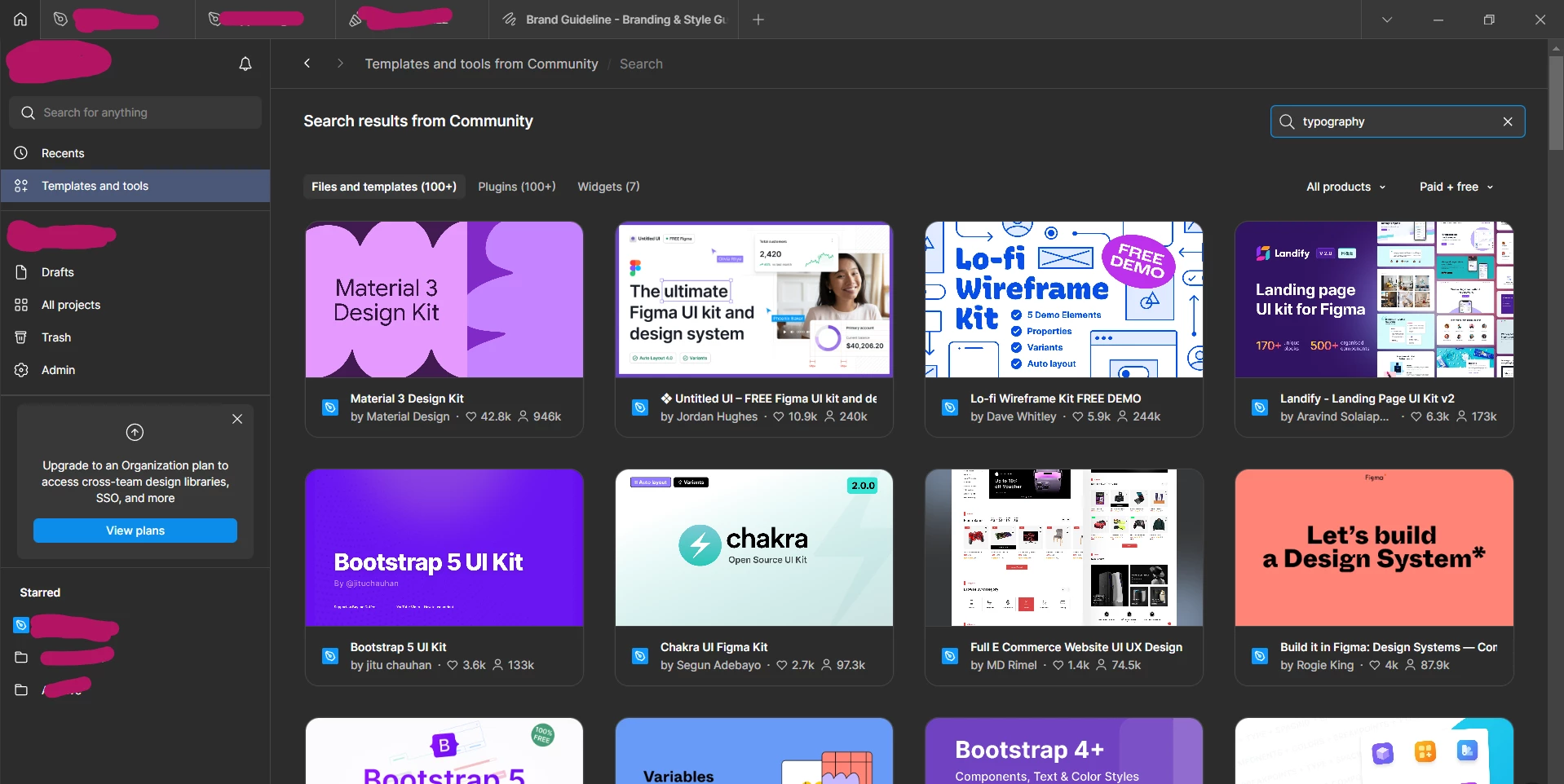Dismiss the upgrade plan banner
This screenshot has width=1564, height=784.
(237, 419)
